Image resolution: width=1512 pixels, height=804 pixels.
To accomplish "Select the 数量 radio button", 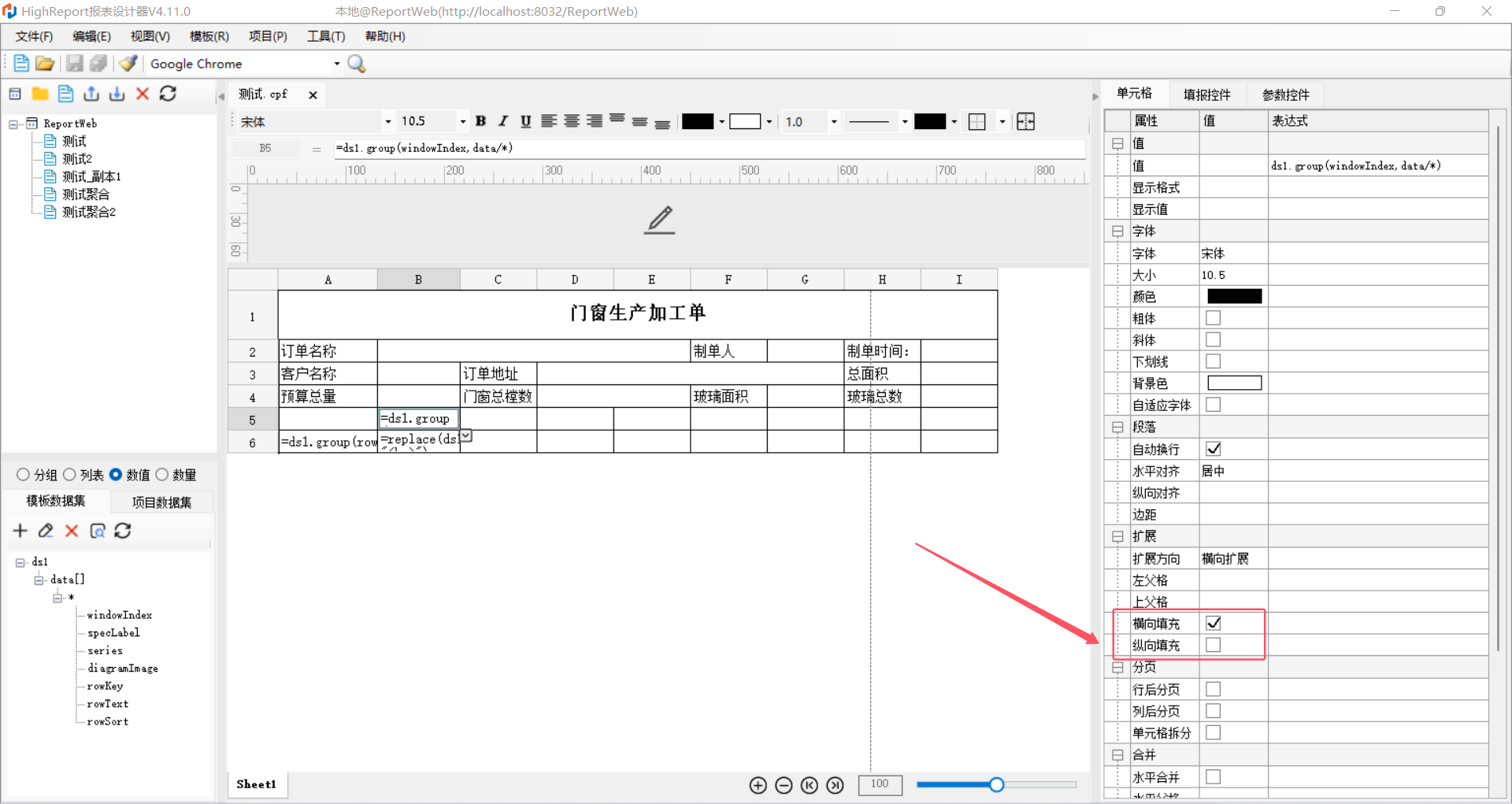I will tap(161, 475).
